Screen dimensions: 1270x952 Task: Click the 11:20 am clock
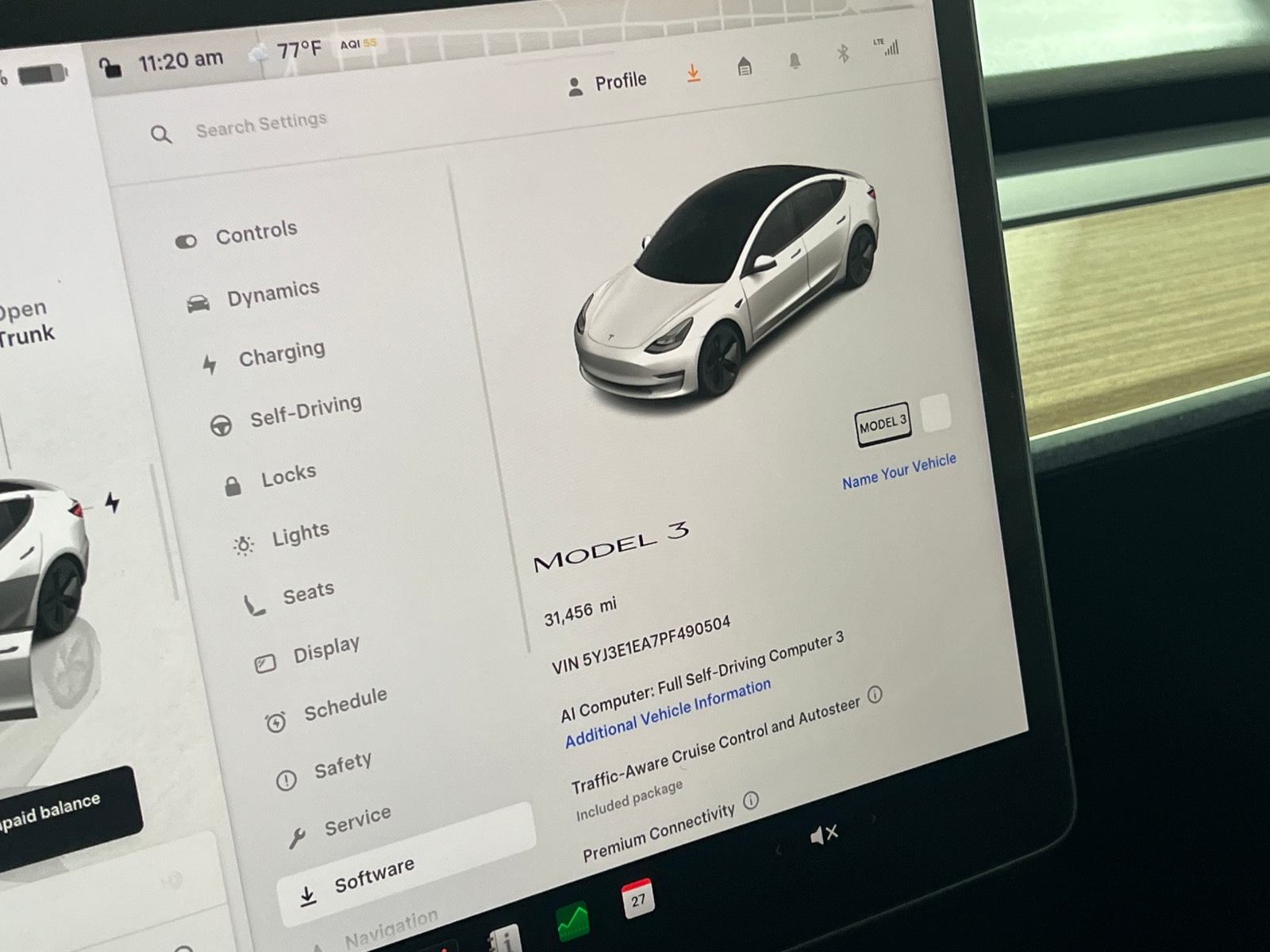[180, 60]
